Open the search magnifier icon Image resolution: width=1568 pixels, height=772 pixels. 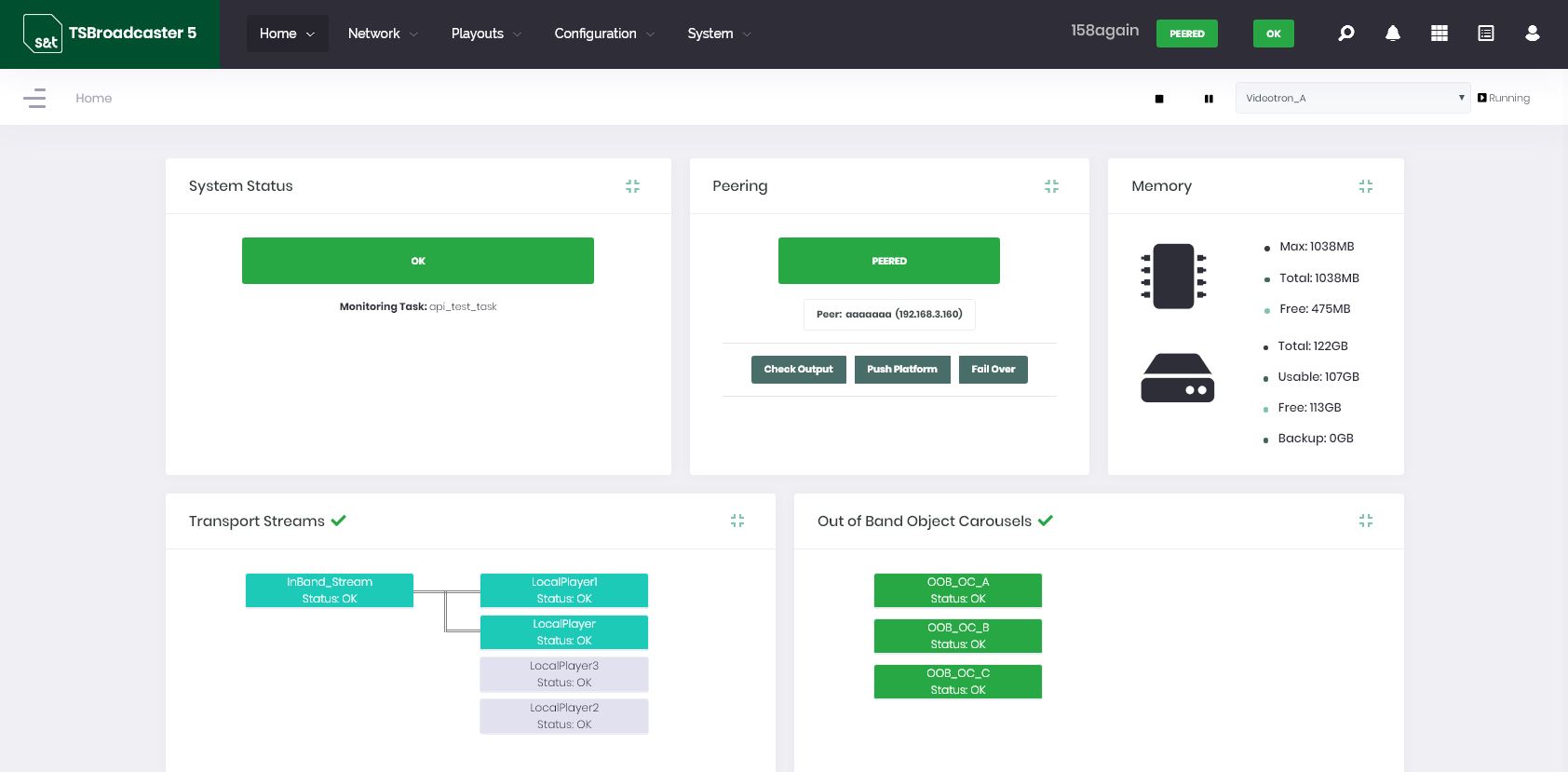pyautogui.click(x=1345, y=34)
